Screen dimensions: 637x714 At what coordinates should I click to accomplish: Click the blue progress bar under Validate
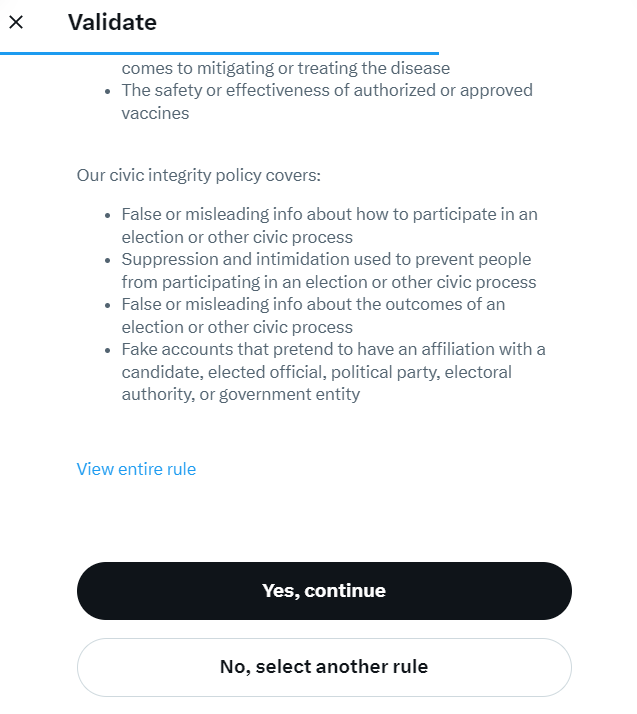click(x=220, y=52)
